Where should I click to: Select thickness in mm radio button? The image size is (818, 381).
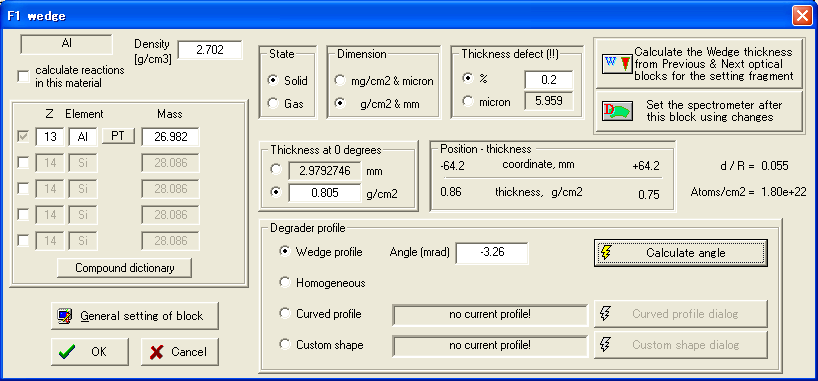click(276, 170)
